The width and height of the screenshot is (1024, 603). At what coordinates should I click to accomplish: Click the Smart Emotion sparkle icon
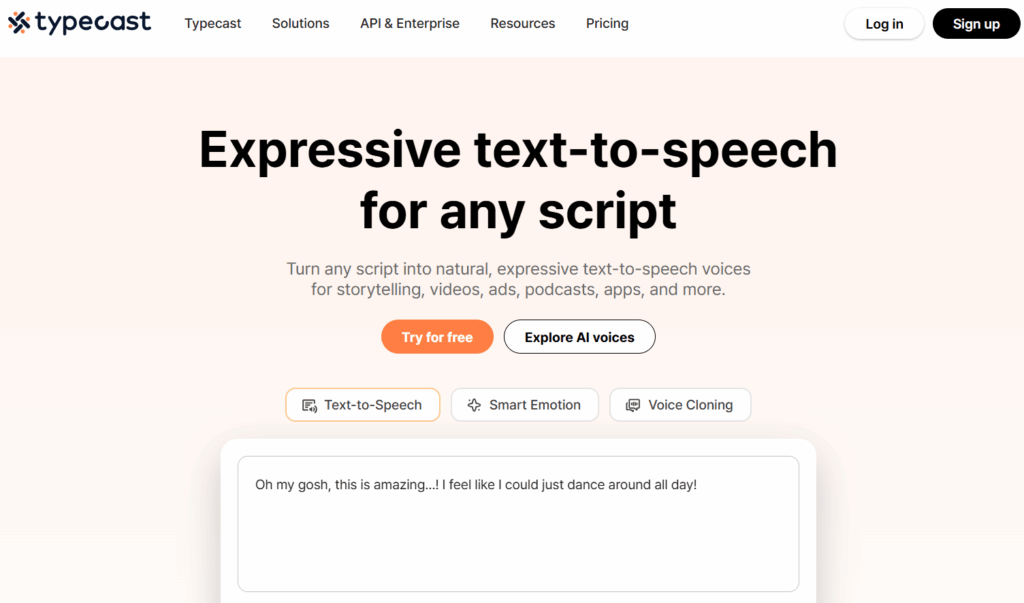pos(474,405)
